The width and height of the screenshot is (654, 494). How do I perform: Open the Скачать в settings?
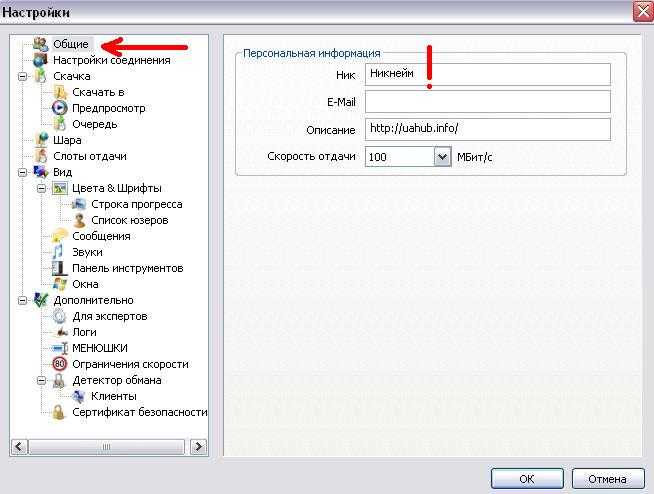point(98,92)
